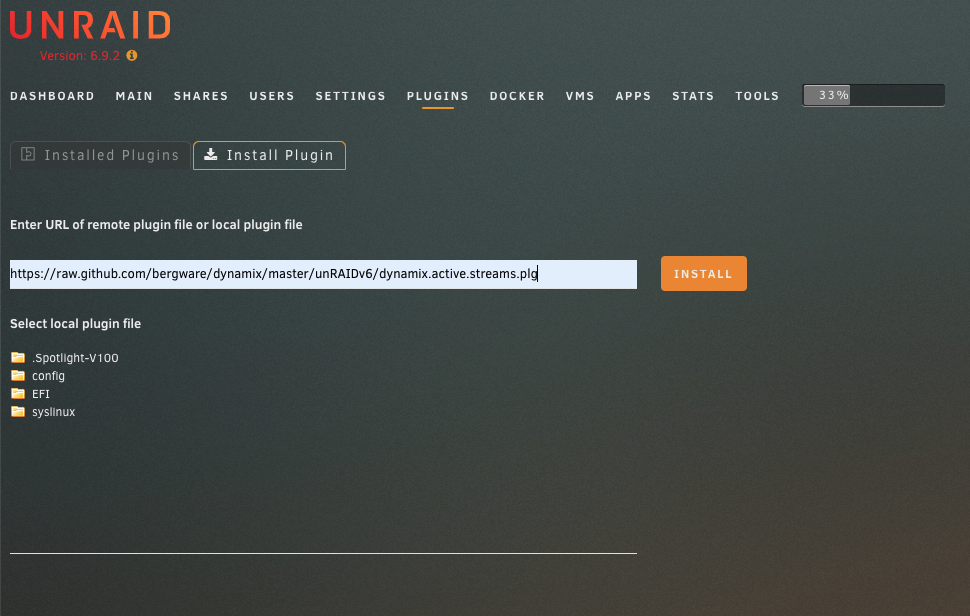Image resolution: width=970 pixels, height=616 pixels.
Task: Click the orange INSTALL button
Action: click(703, 273)
